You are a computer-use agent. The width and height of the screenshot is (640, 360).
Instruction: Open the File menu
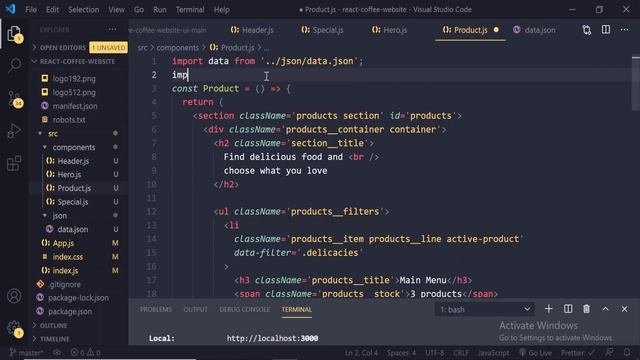tap(31, 9)
